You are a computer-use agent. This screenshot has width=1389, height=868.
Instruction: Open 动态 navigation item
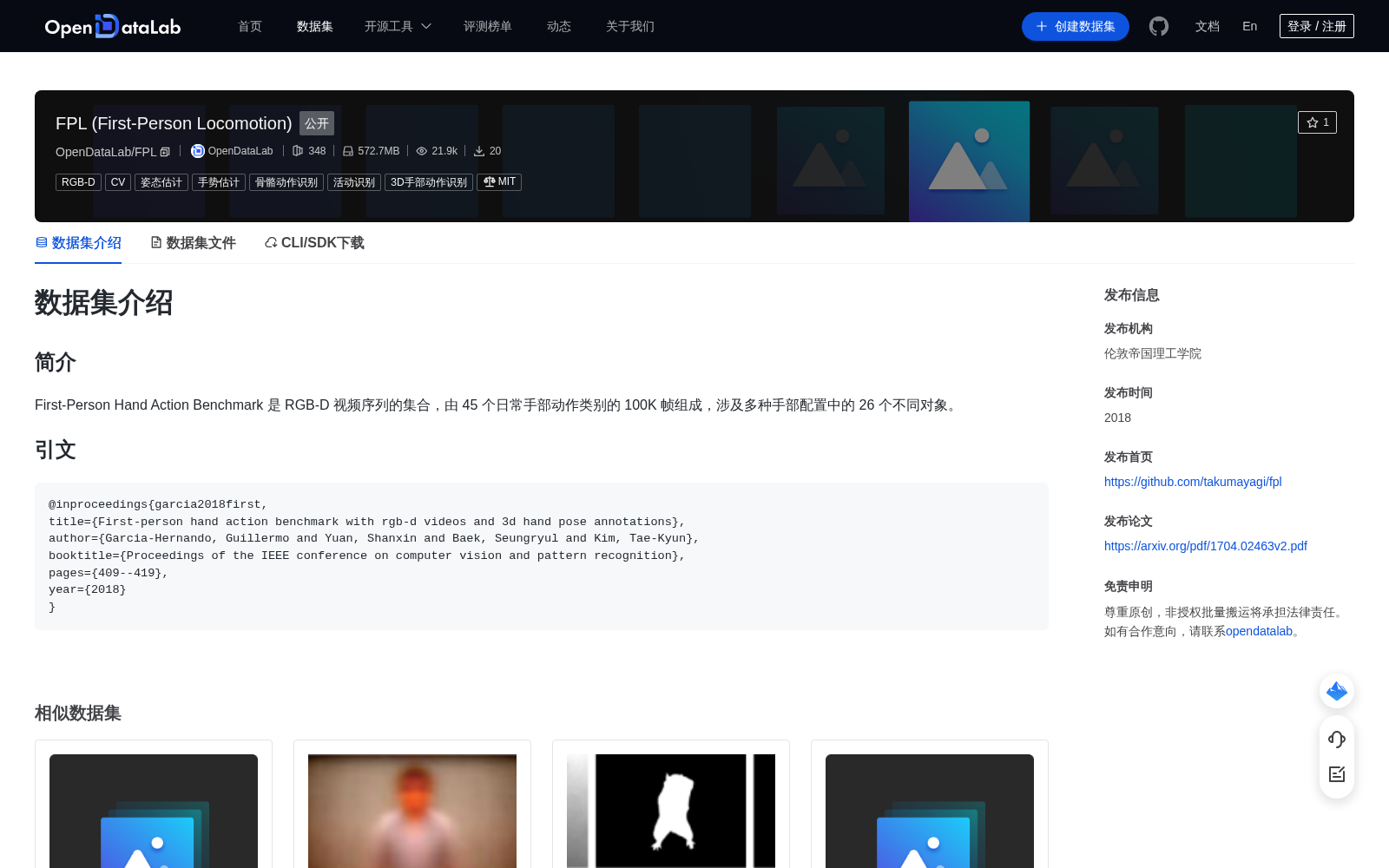point(559,26)
